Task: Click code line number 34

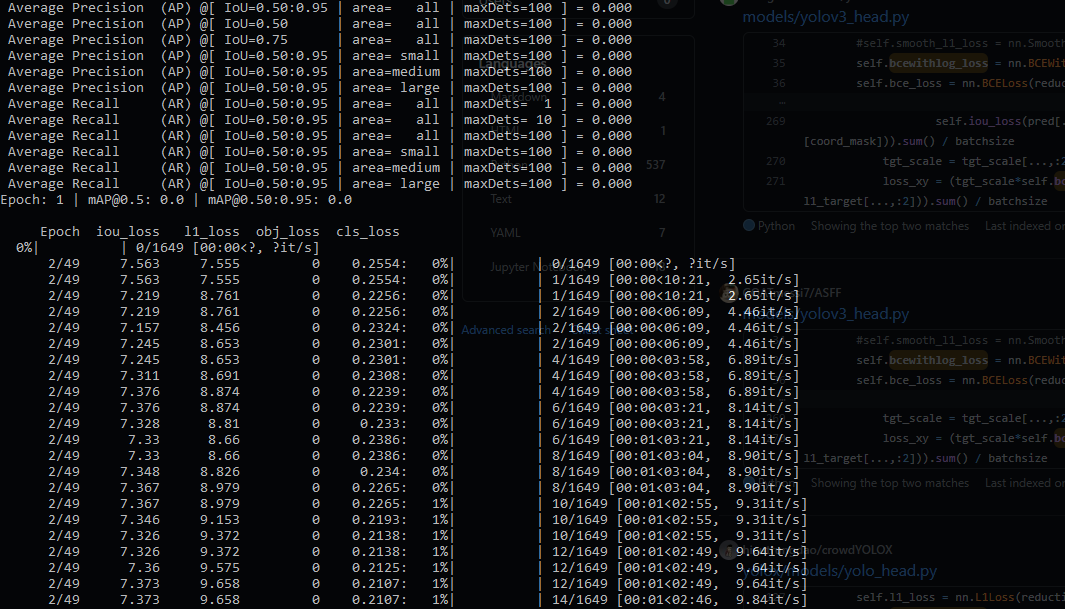Action: 778,43
